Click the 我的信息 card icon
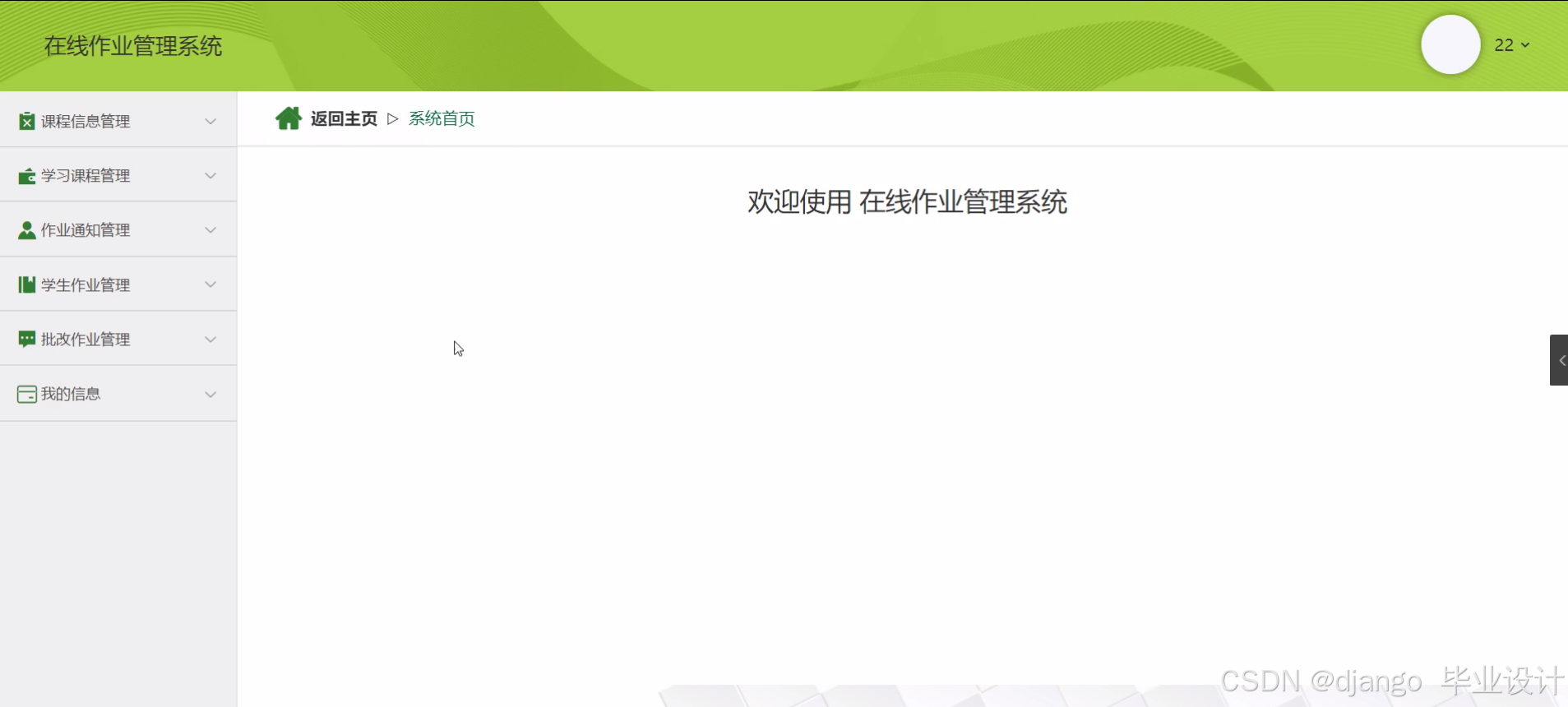1568x707 pixels. 26,395
